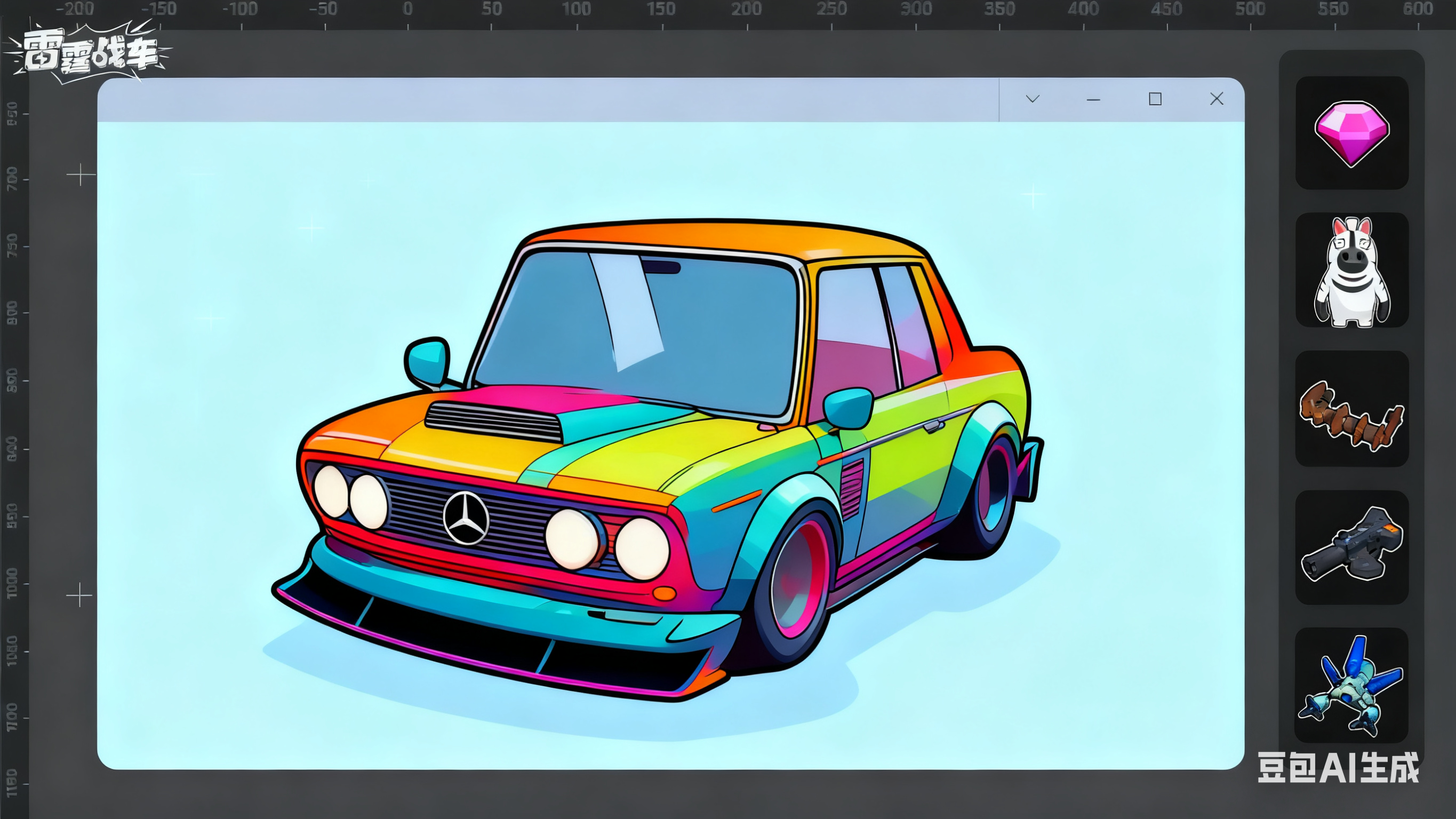This screenshot has height=819, width=1456.
Task: Click the lower-left crosshair guide marker
Action: coord(79,595)
